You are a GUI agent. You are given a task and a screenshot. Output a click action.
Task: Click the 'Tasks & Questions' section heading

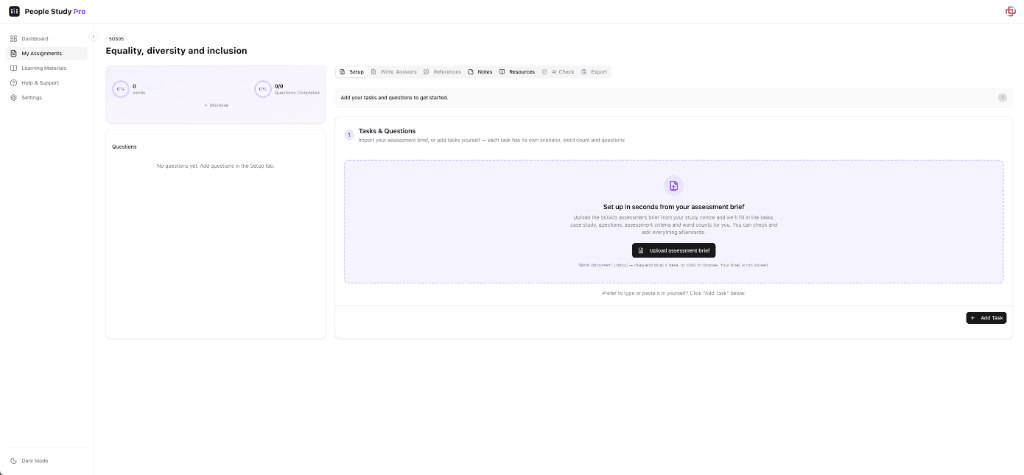point(387,131)
